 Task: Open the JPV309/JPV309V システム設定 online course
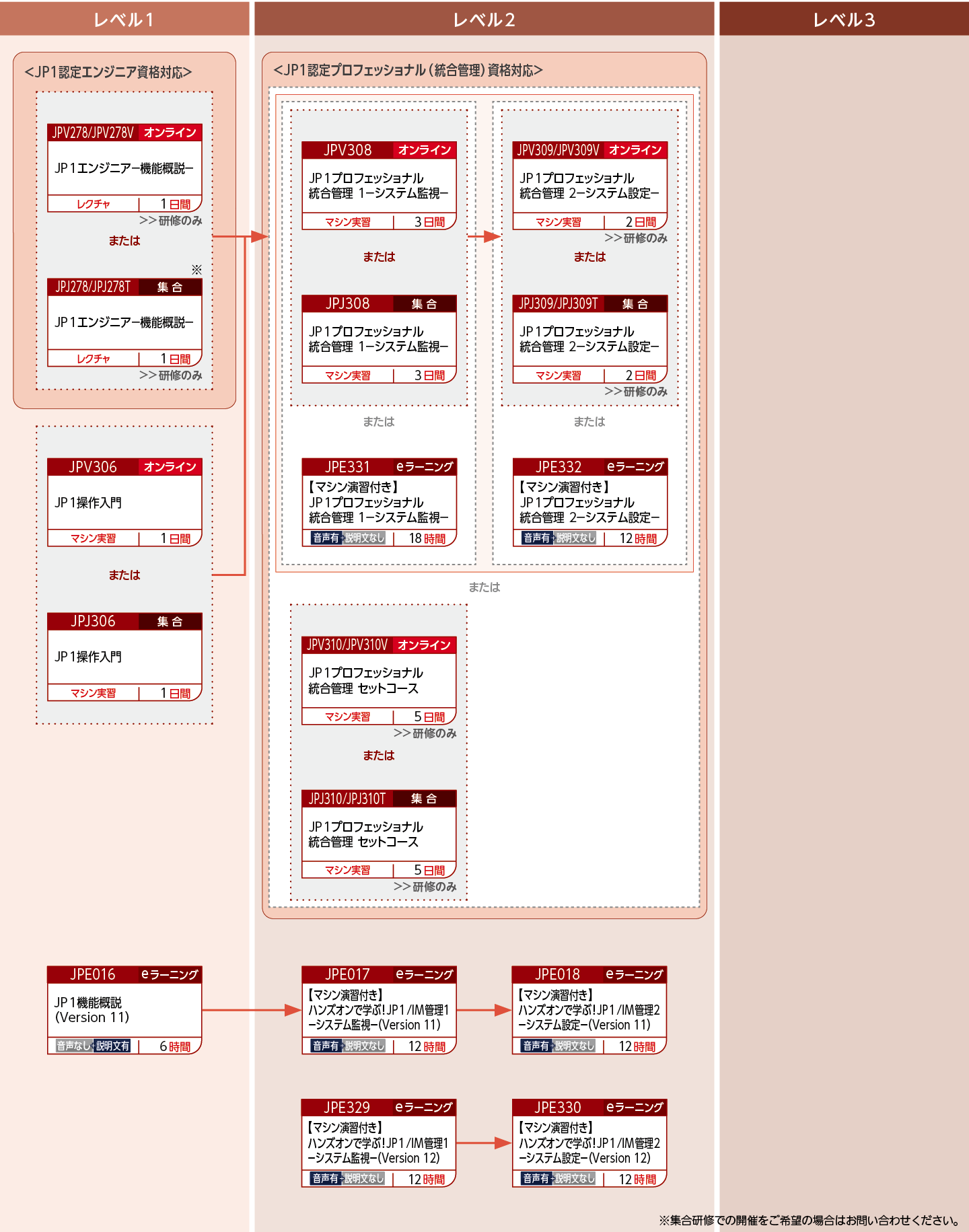point(590,186)
